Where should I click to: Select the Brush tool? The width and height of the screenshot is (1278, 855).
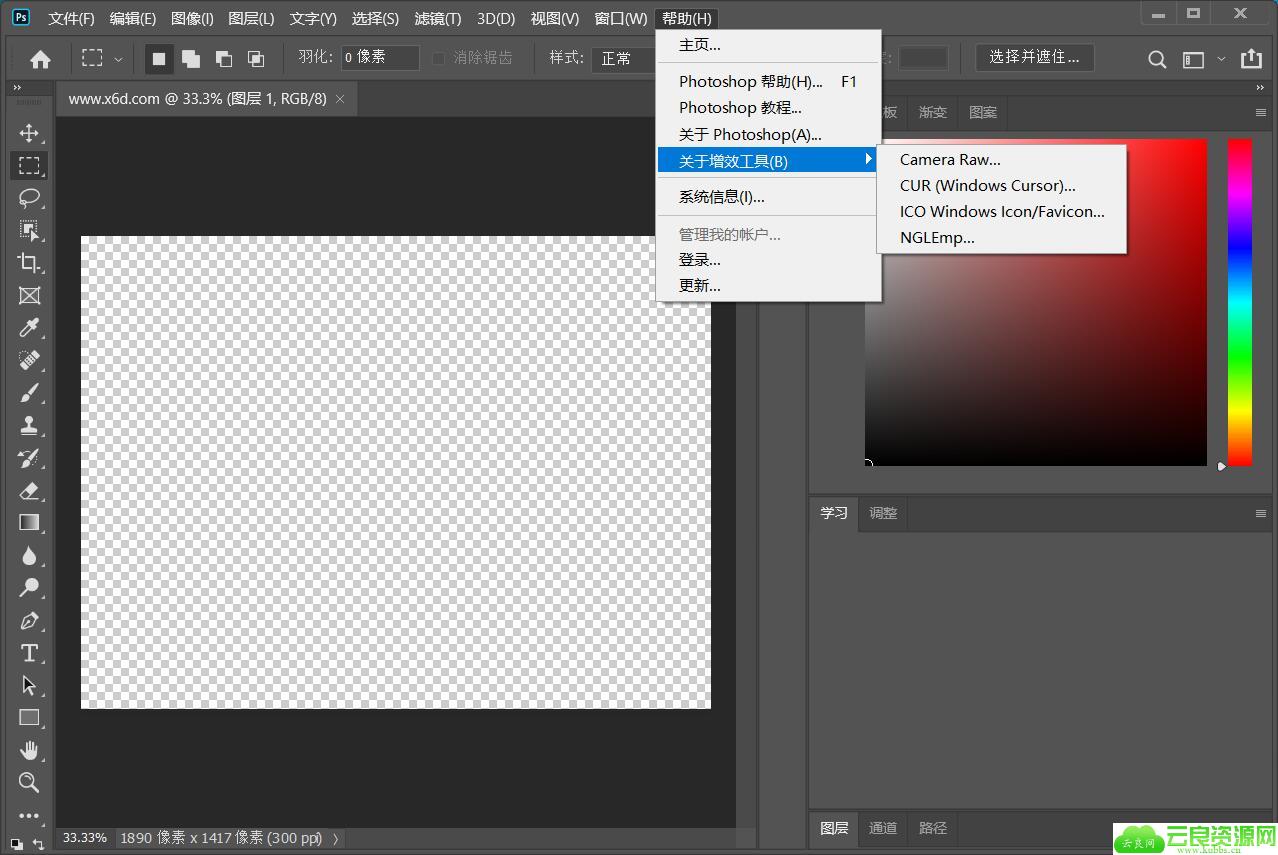29,393
